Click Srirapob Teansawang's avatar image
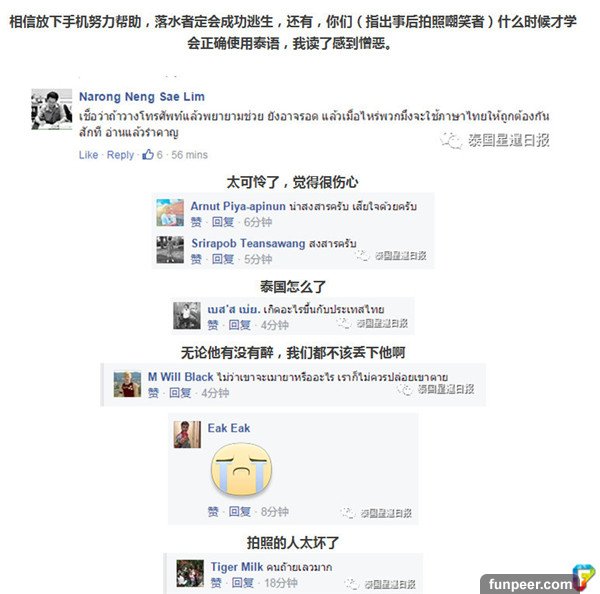Viewport: 600px width, 594px height. [x=170, y=250]
